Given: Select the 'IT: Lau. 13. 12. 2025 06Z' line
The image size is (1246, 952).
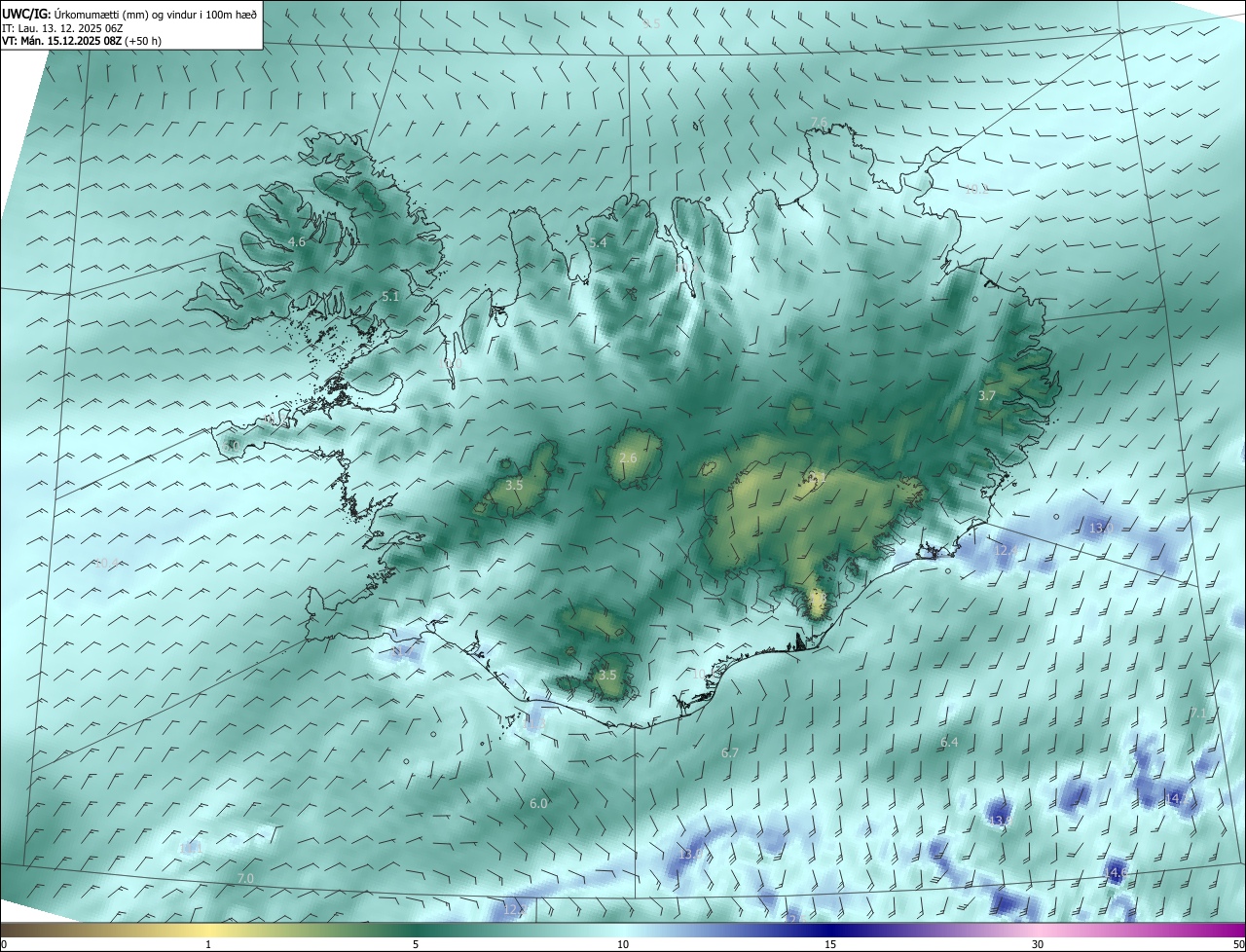Looking at the screenshot, I should click(x=63, y=28).
